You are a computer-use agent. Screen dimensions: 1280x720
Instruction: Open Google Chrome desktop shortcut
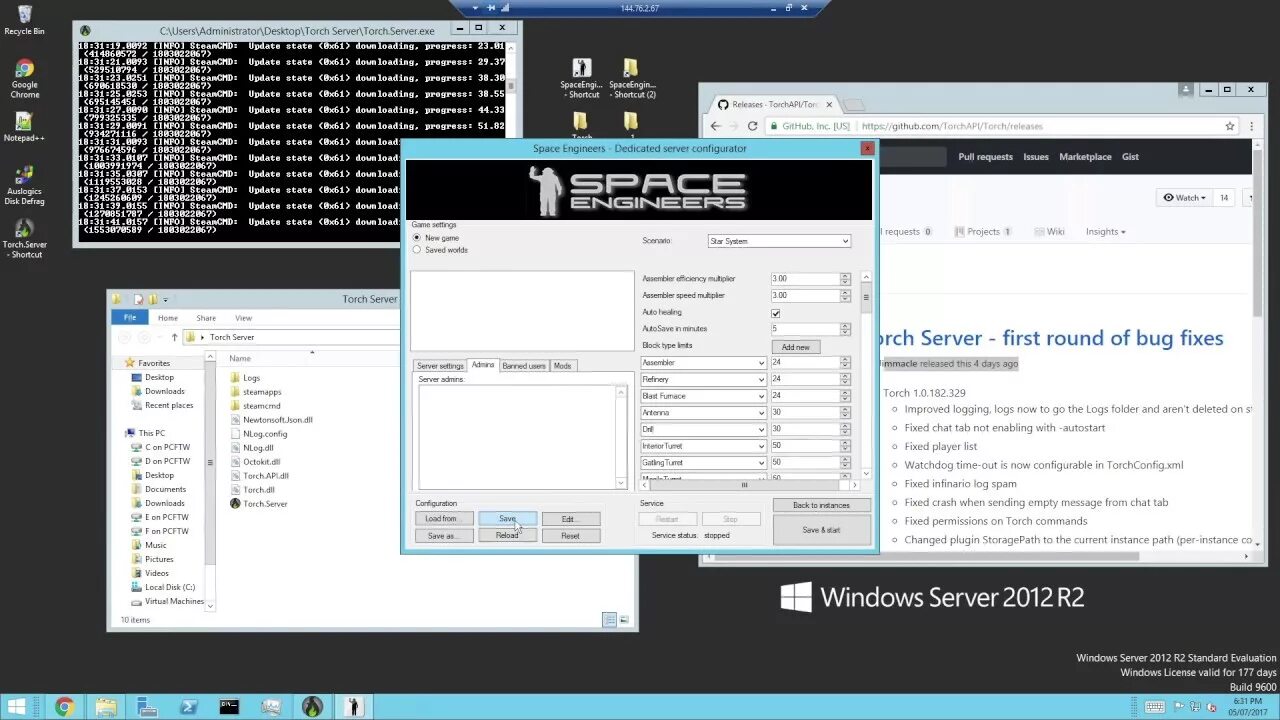24,79
